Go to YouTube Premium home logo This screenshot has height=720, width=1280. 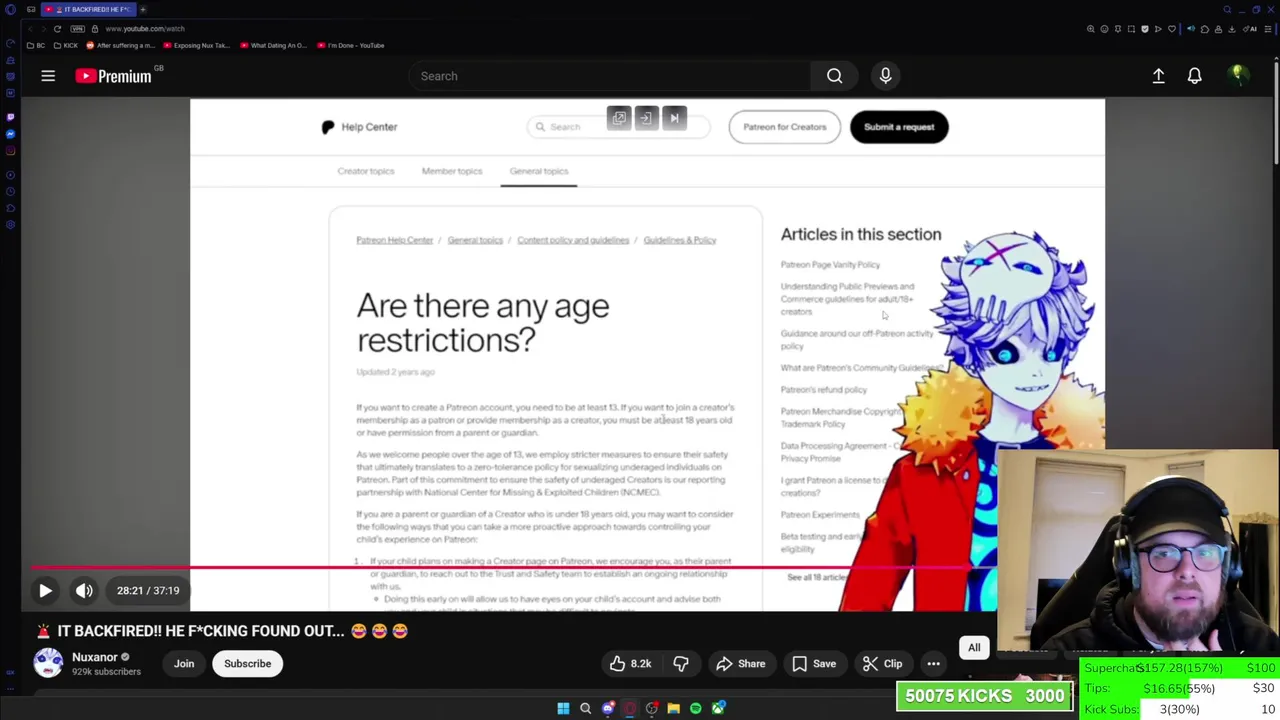tap(113, 76)
